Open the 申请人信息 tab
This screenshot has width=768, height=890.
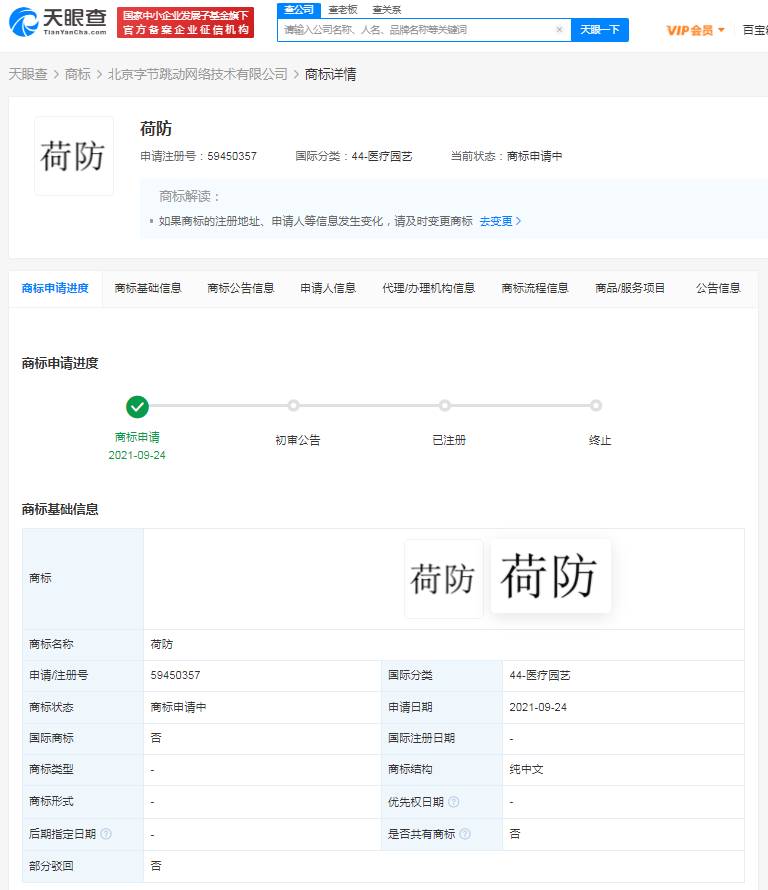pyautogui.click(x=328, y=288)
